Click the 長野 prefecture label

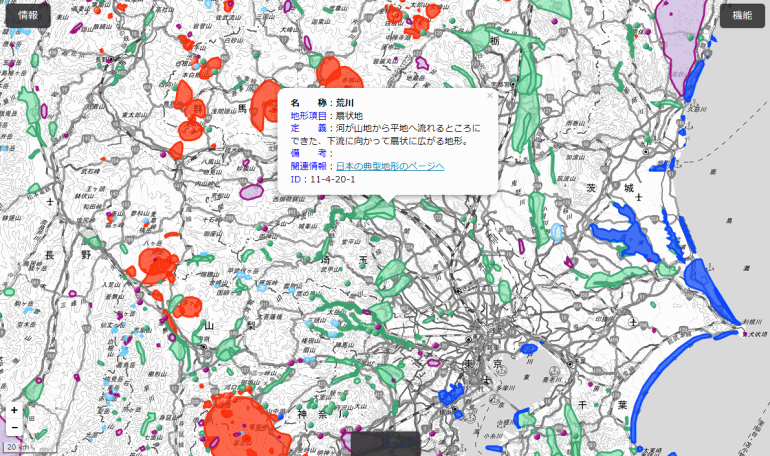click(68, 255)
